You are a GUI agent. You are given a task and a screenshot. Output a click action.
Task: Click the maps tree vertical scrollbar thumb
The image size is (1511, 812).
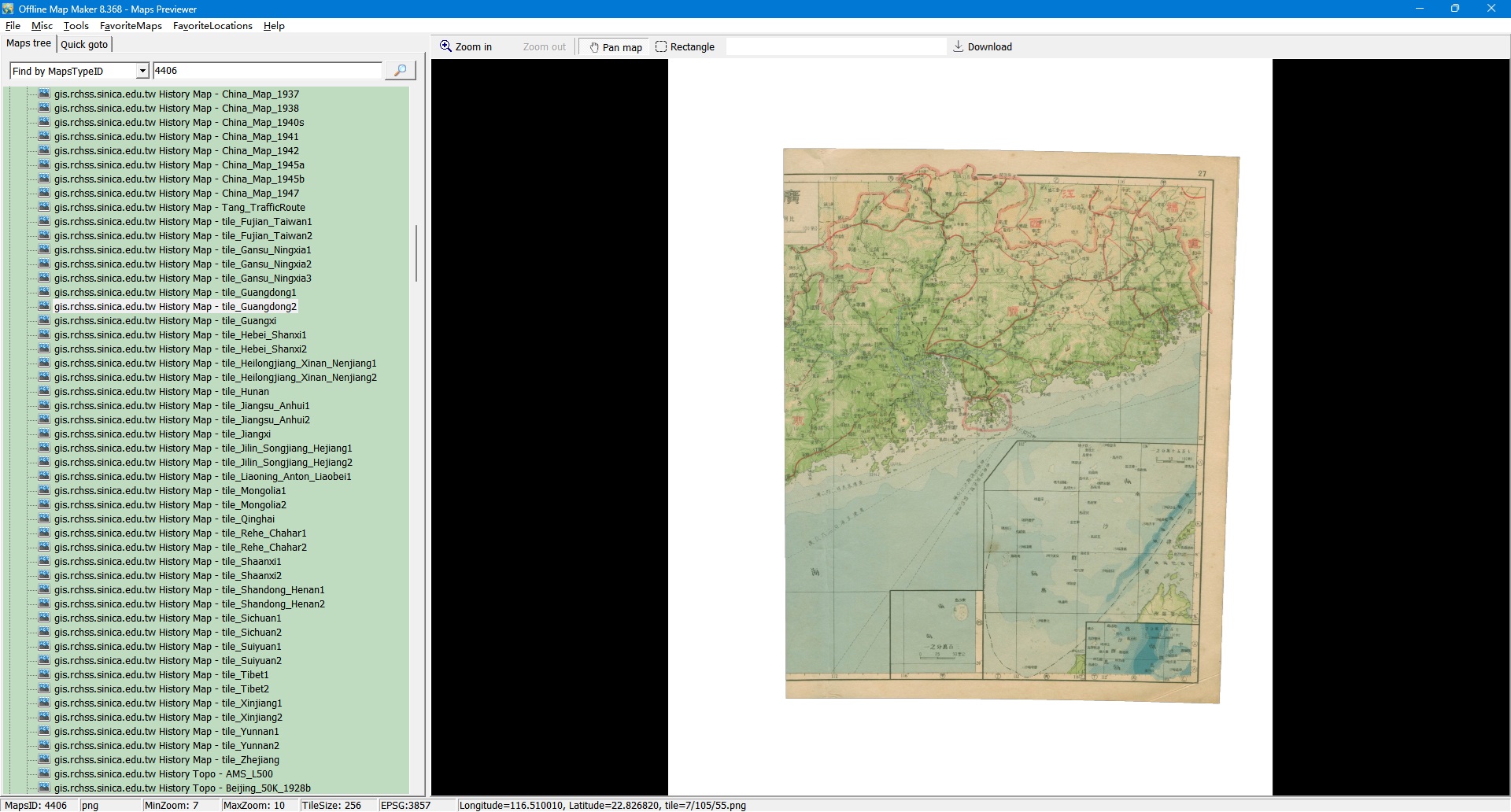pyautogui.click(x=416, y=253)
